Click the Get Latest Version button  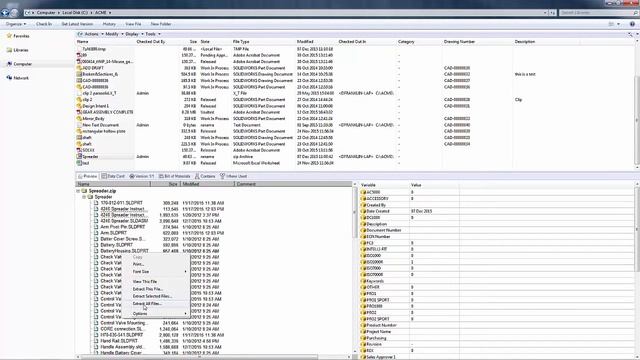point(77,24)
